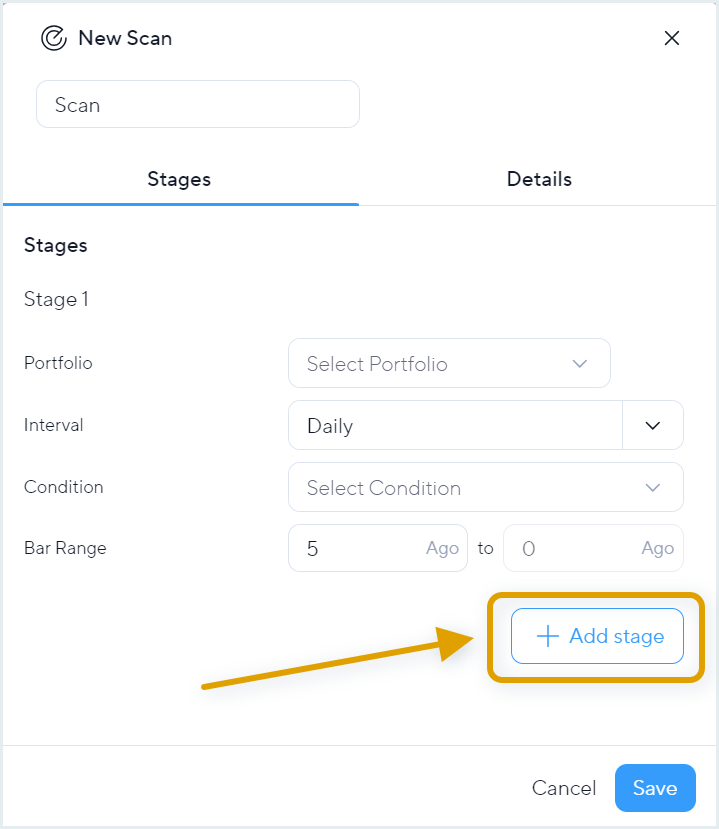Open the Select Portfolio dropdown

(x=449, y=363)
